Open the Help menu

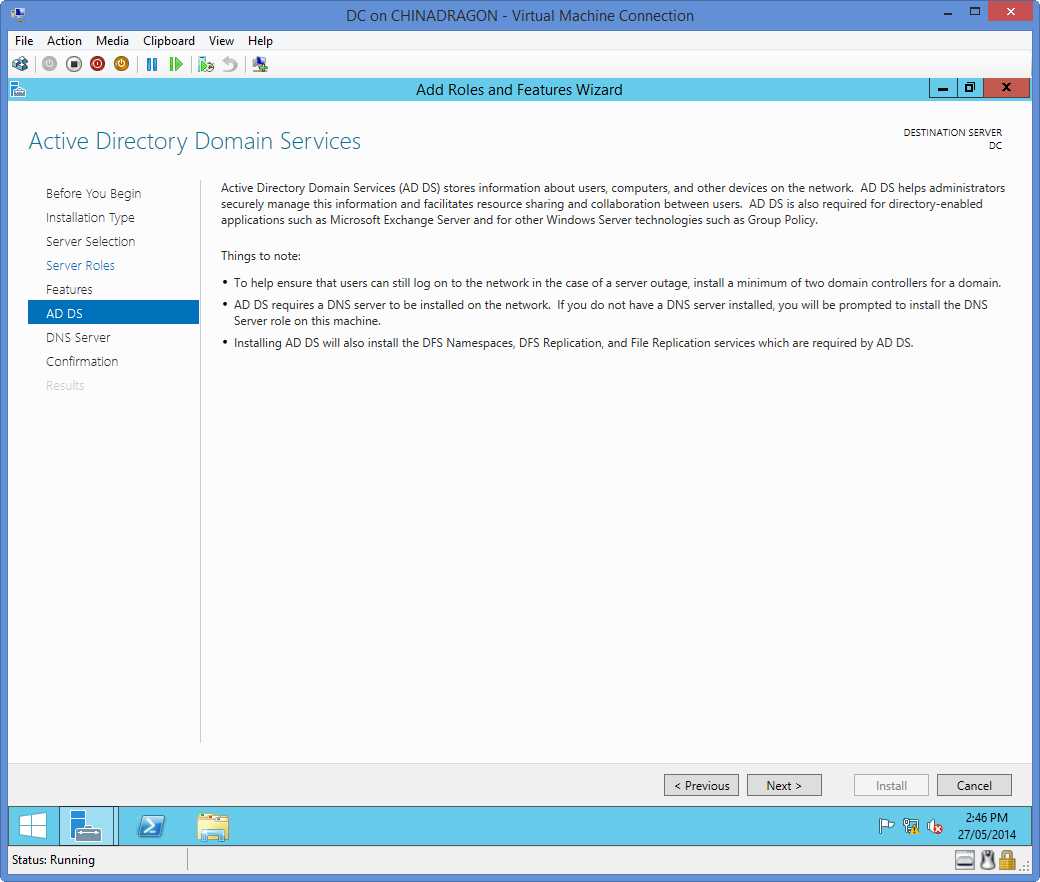260,40
